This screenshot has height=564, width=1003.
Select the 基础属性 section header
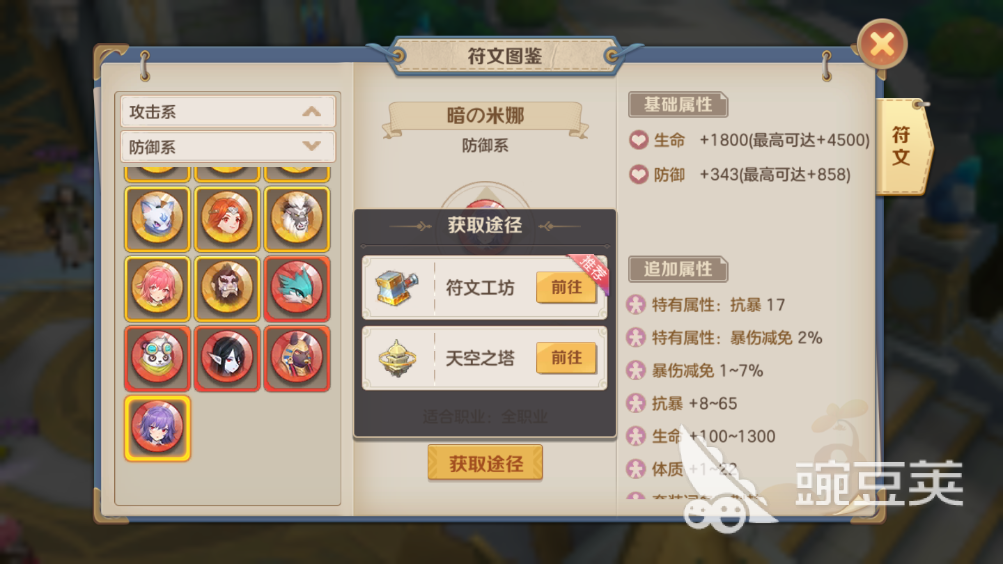point(678,104)
